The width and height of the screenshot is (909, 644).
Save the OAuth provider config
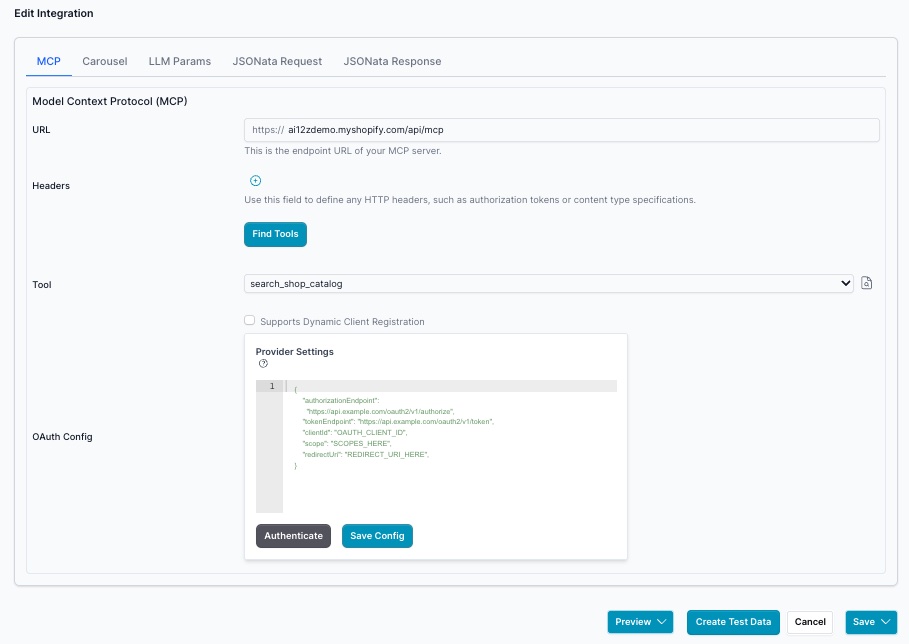[x=377, y=535]
